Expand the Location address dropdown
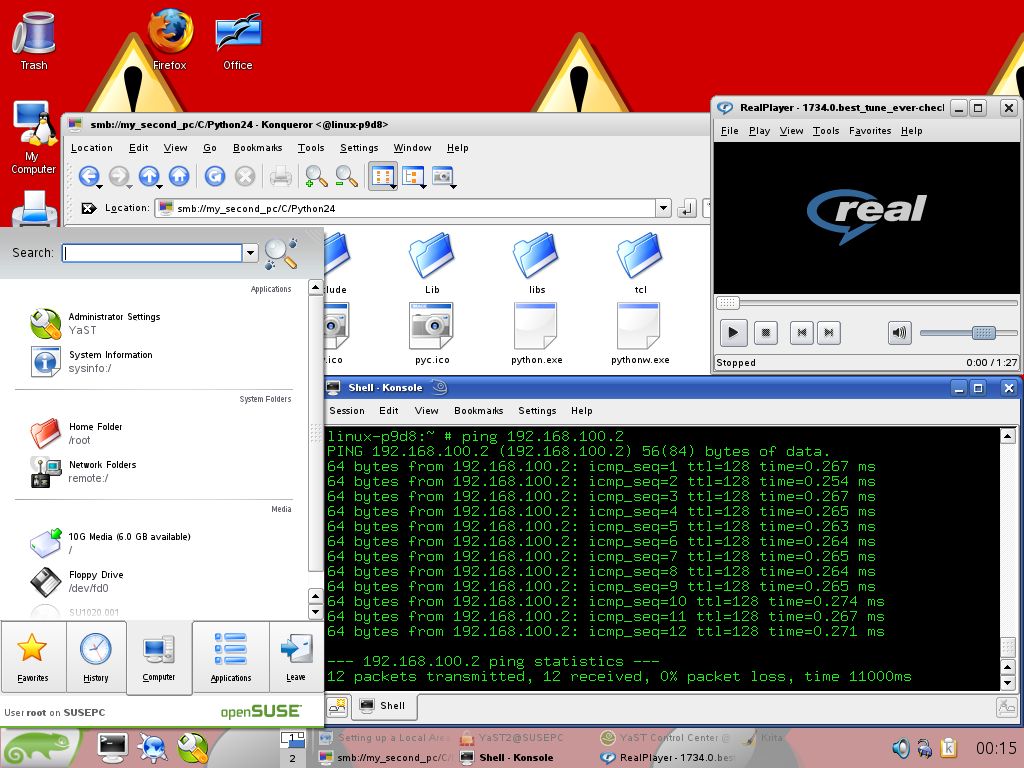Image resolution: width=1024 pixels, height=768 pixels. 663,208
